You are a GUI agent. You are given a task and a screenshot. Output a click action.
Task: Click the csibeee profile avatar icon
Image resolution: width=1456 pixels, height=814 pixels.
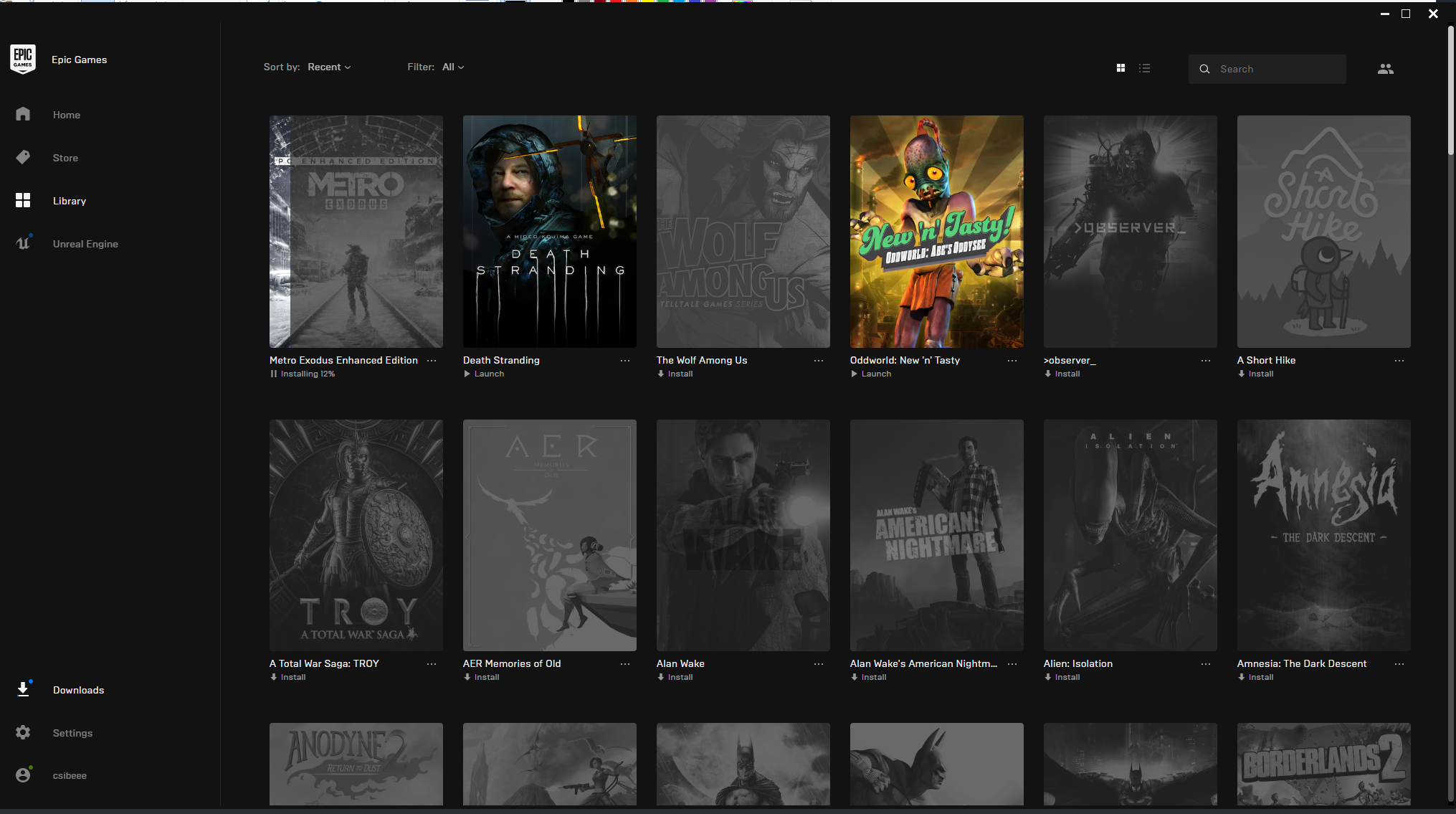tap(23, 775)
